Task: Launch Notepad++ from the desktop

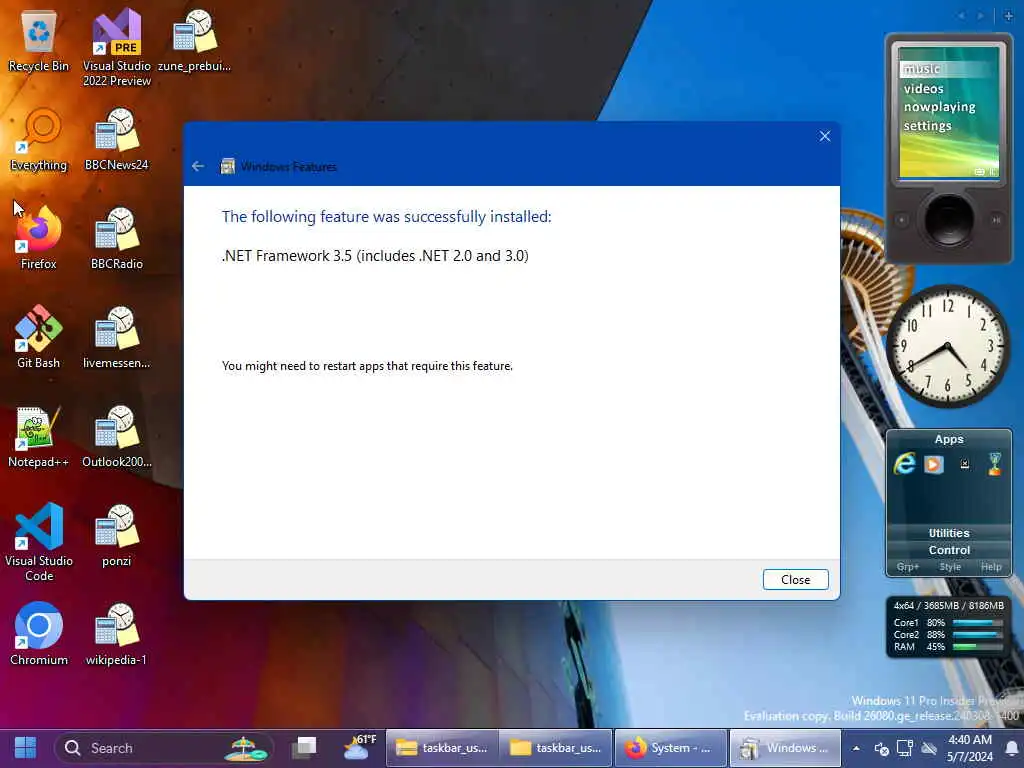Action: pos(39,437)
